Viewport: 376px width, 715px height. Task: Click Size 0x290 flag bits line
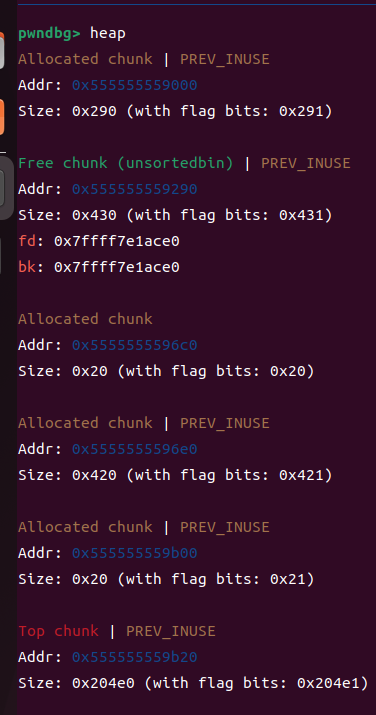tap(175, 111)
